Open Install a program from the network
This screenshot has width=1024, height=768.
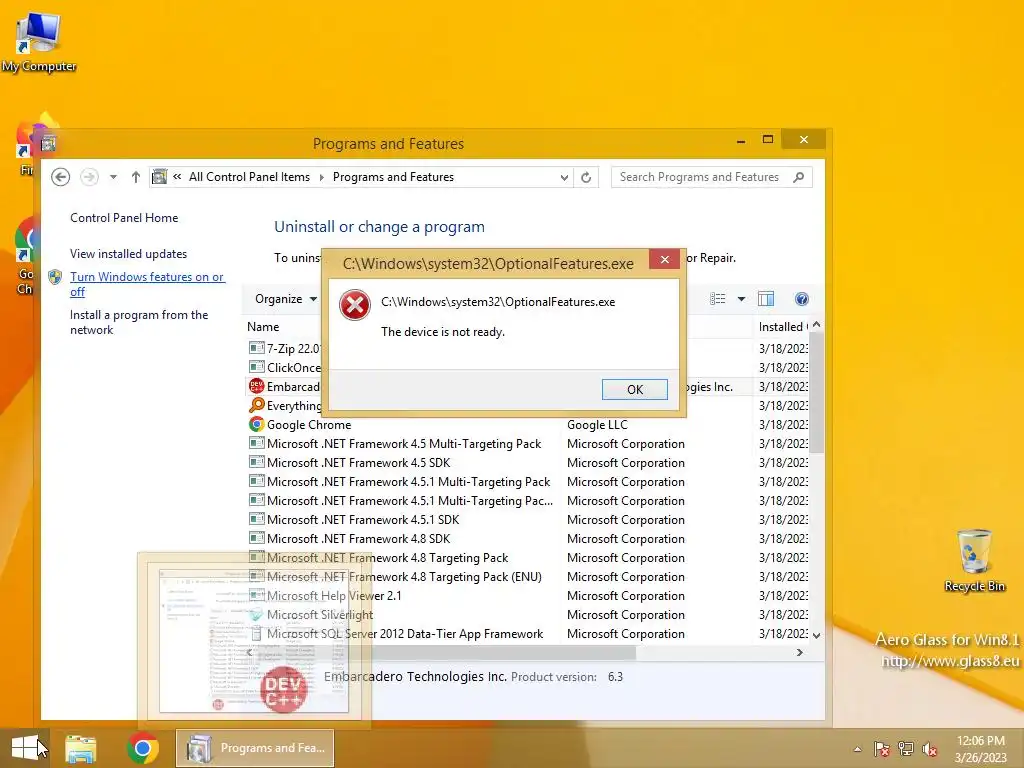139,322
